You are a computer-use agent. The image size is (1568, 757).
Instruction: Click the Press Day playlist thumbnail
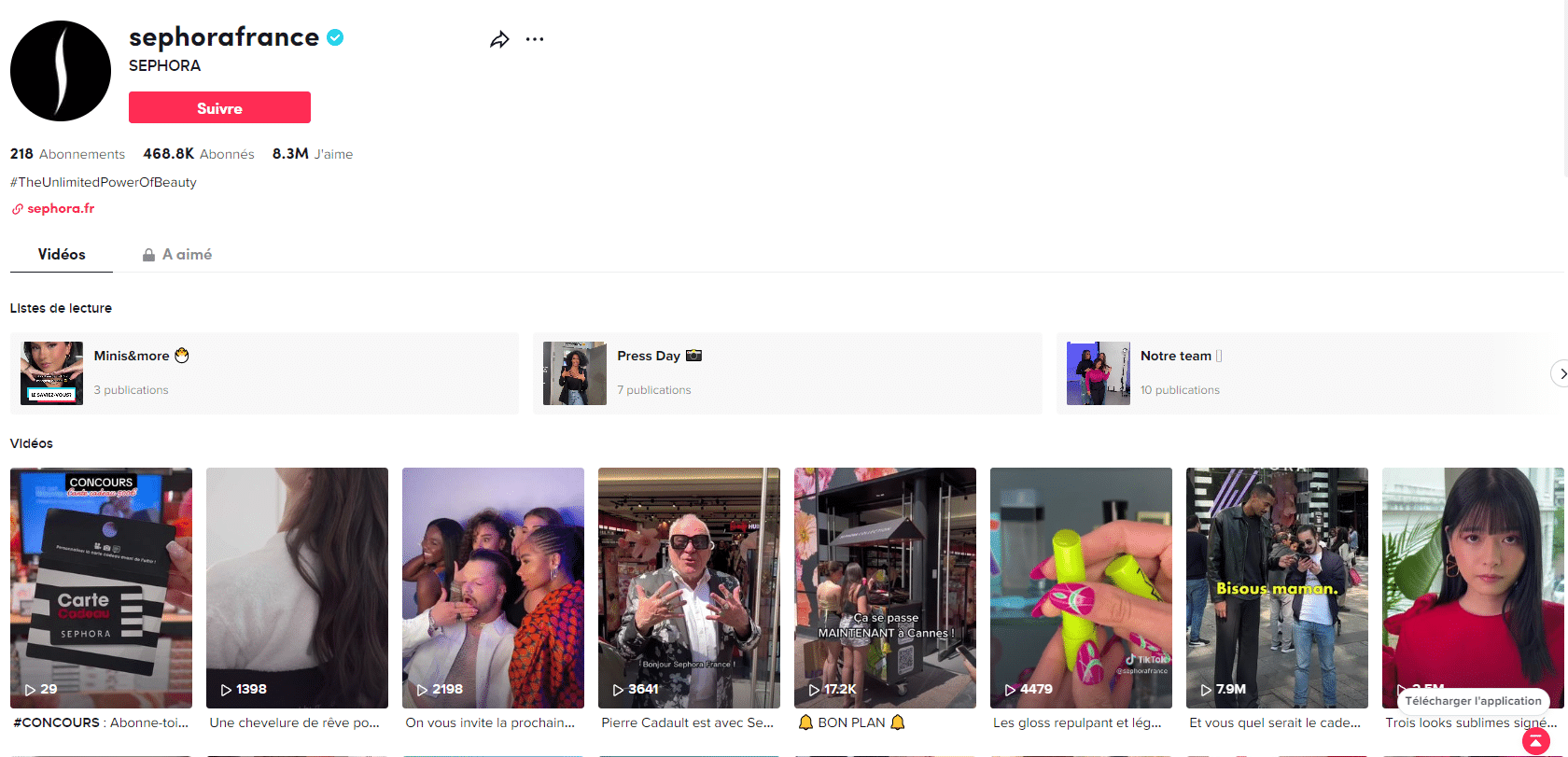pyautogui.click(x=575, y=373)
